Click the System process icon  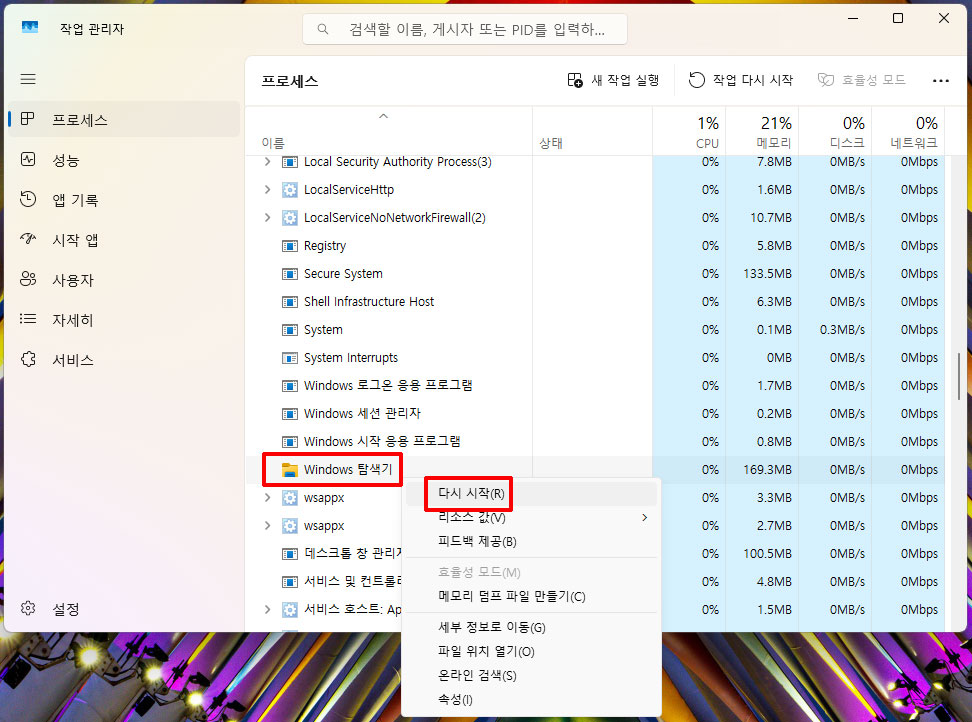289,330
